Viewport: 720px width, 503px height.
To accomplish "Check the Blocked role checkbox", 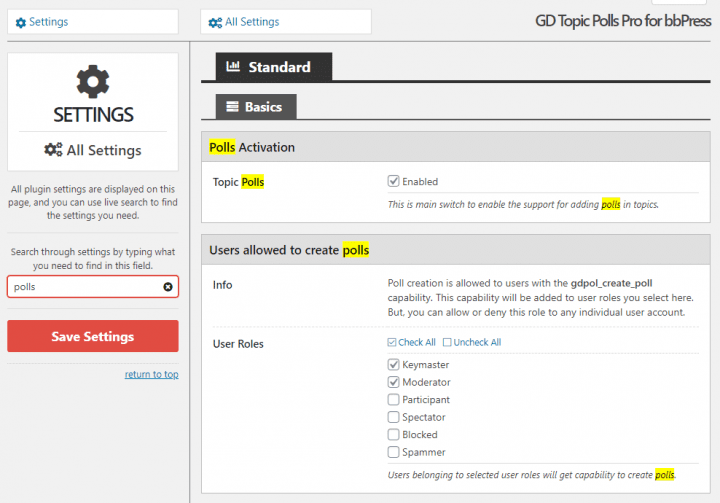I will pos(394,434).
